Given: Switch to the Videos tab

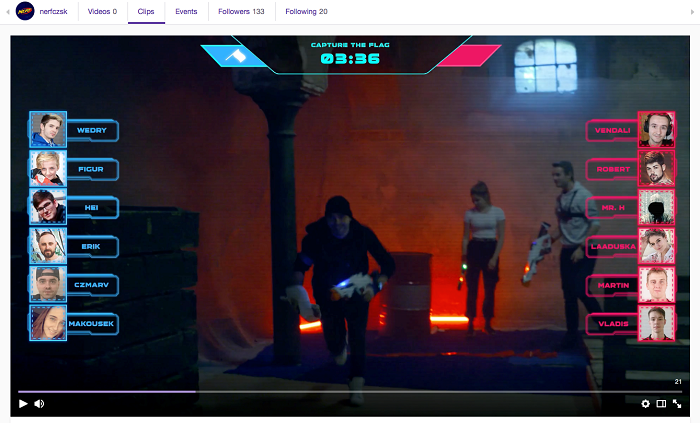Looking at the screenshot, I should point(102,12).
